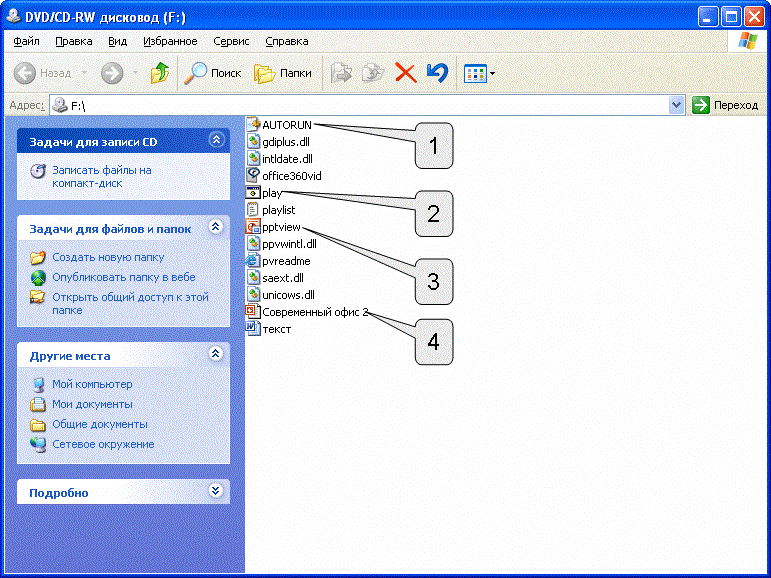Open the Forward history dropdown arrow

point(135,73)
